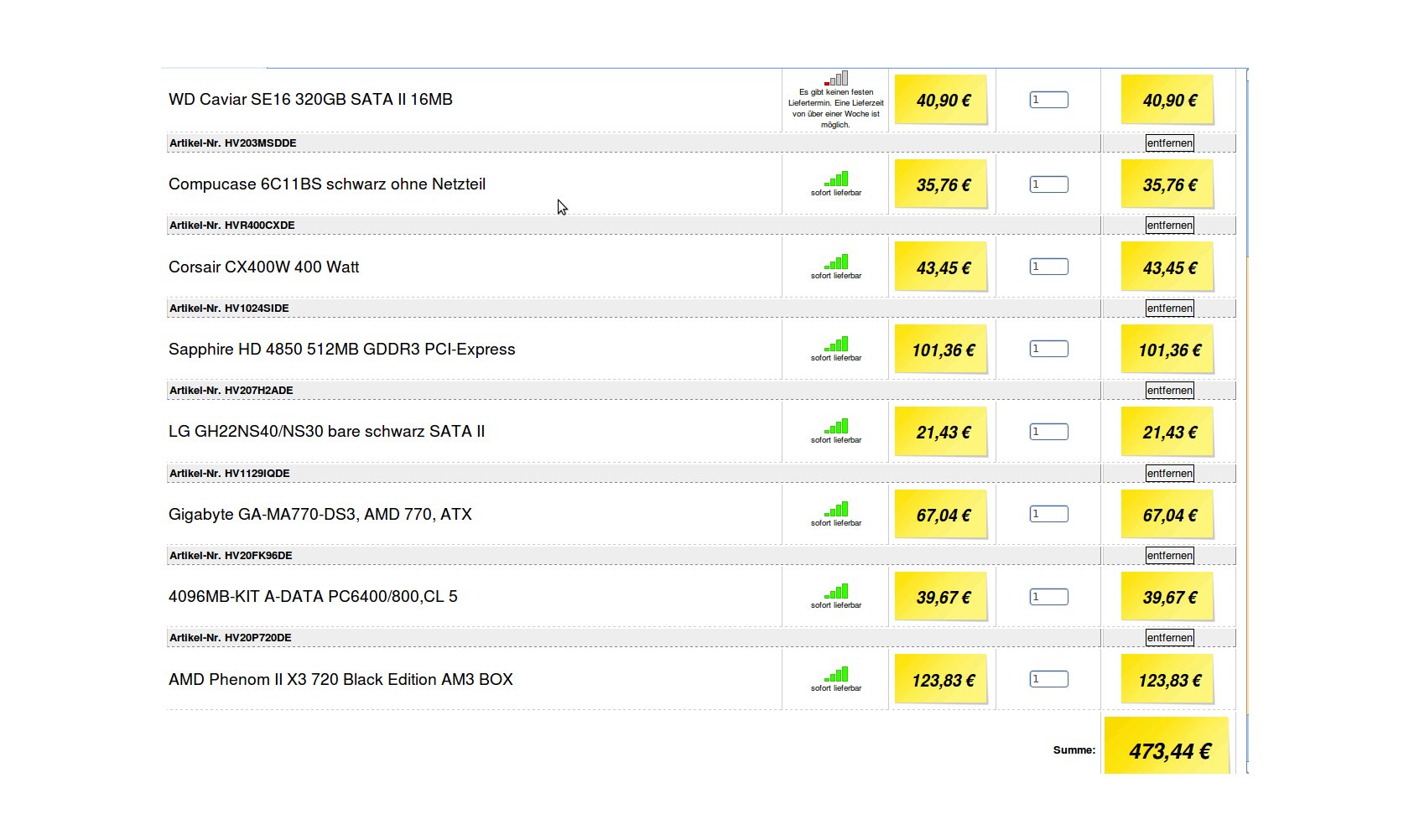Click entfernen in the Artikel-Nr. HV207H2ADE row

pyautogui.click(x=1170, y=391)
